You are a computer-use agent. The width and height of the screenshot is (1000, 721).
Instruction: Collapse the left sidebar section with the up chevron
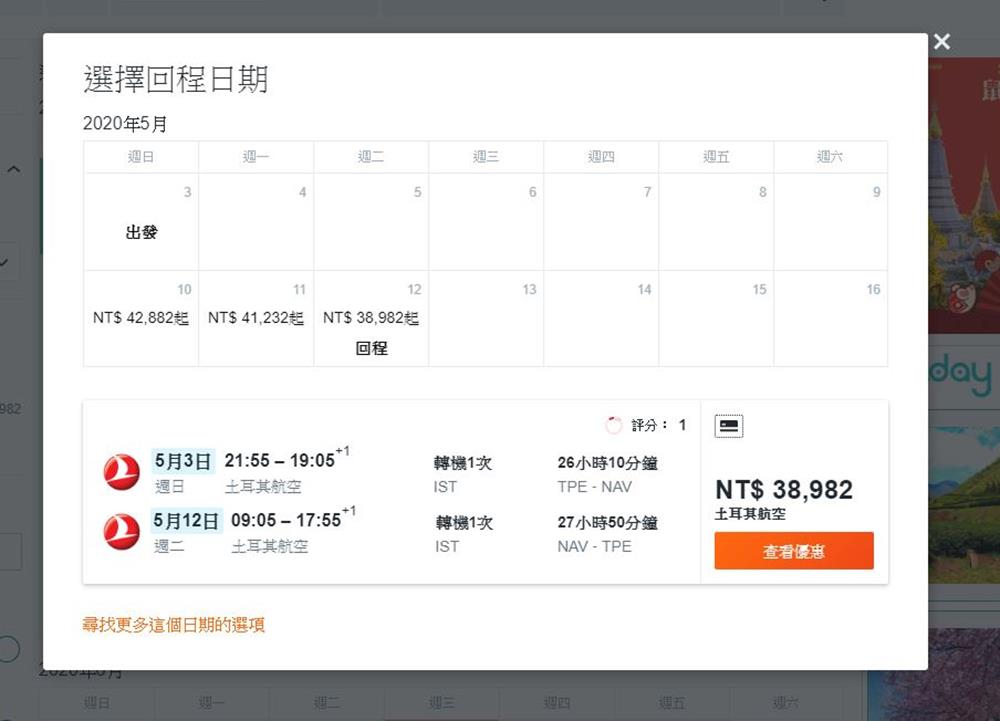pos(14,170)
